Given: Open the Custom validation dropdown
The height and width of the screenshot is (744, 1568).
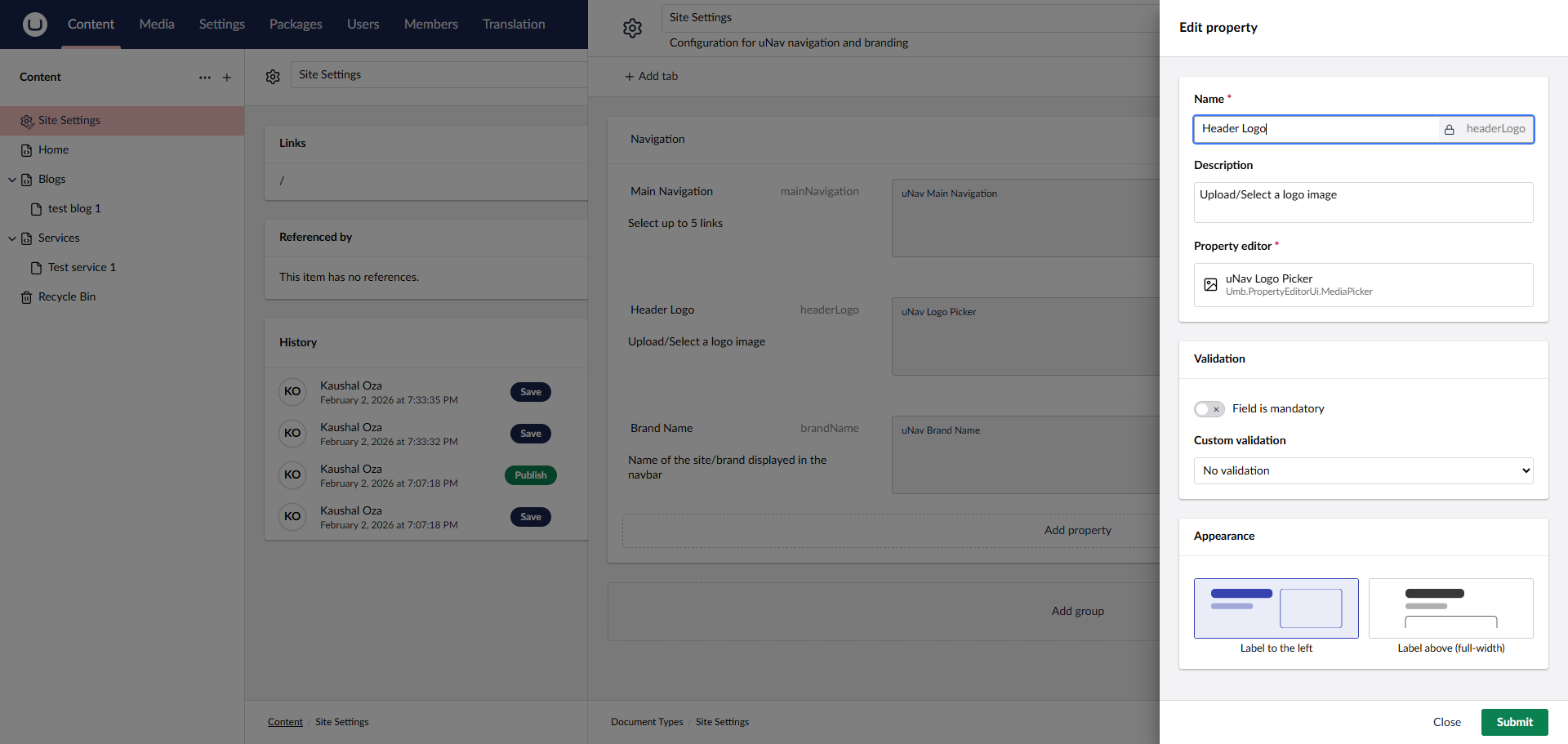Looking at the screenshot, I should (x=1364, y=471).
